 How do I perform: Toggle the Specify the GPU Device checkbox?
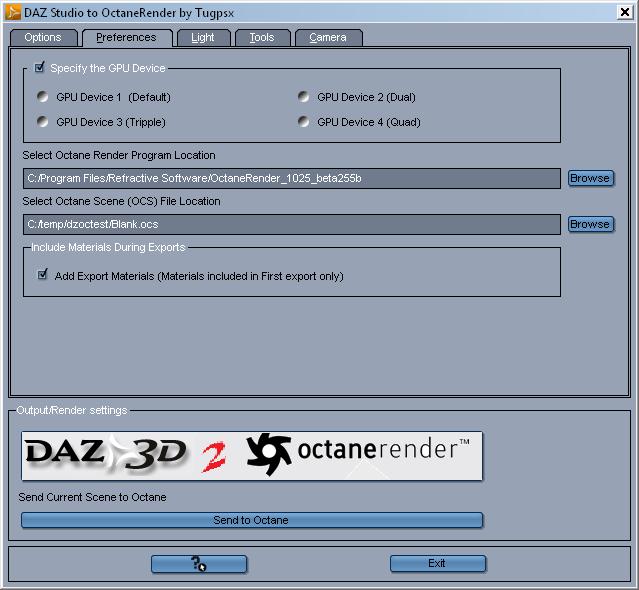click(x=40, y=67)
